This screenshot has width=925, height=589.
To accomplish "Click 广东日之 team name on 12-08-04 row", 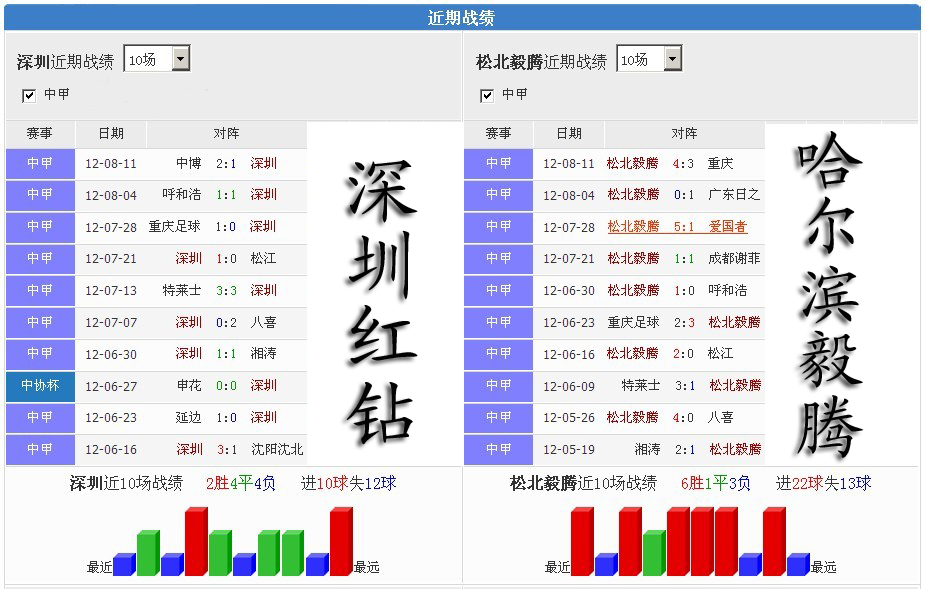I will click(x=734, y=195).
